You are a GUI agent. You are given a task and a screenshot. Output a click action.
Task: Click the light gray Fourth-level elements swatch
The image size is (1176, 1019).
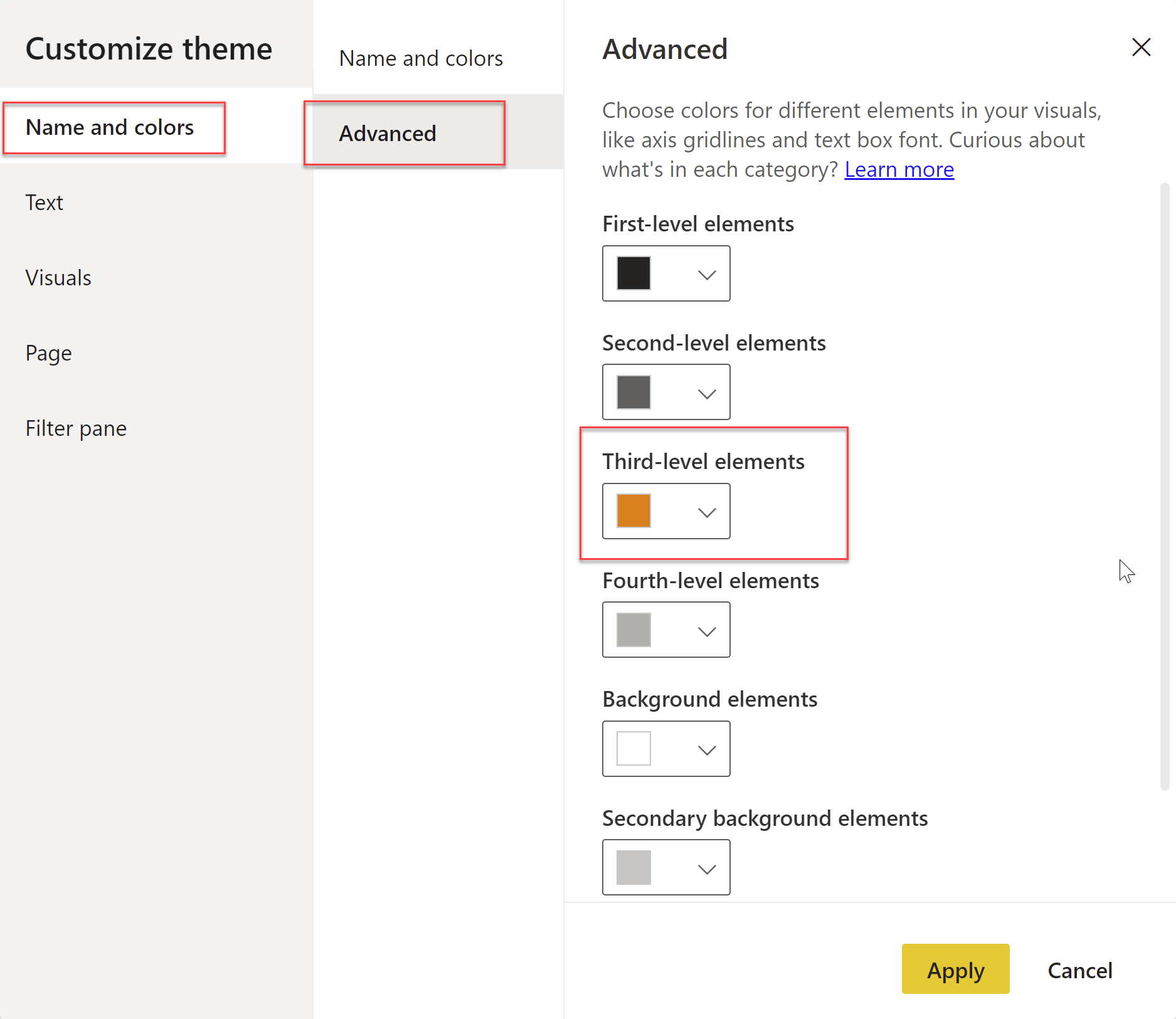pos(633,630)
